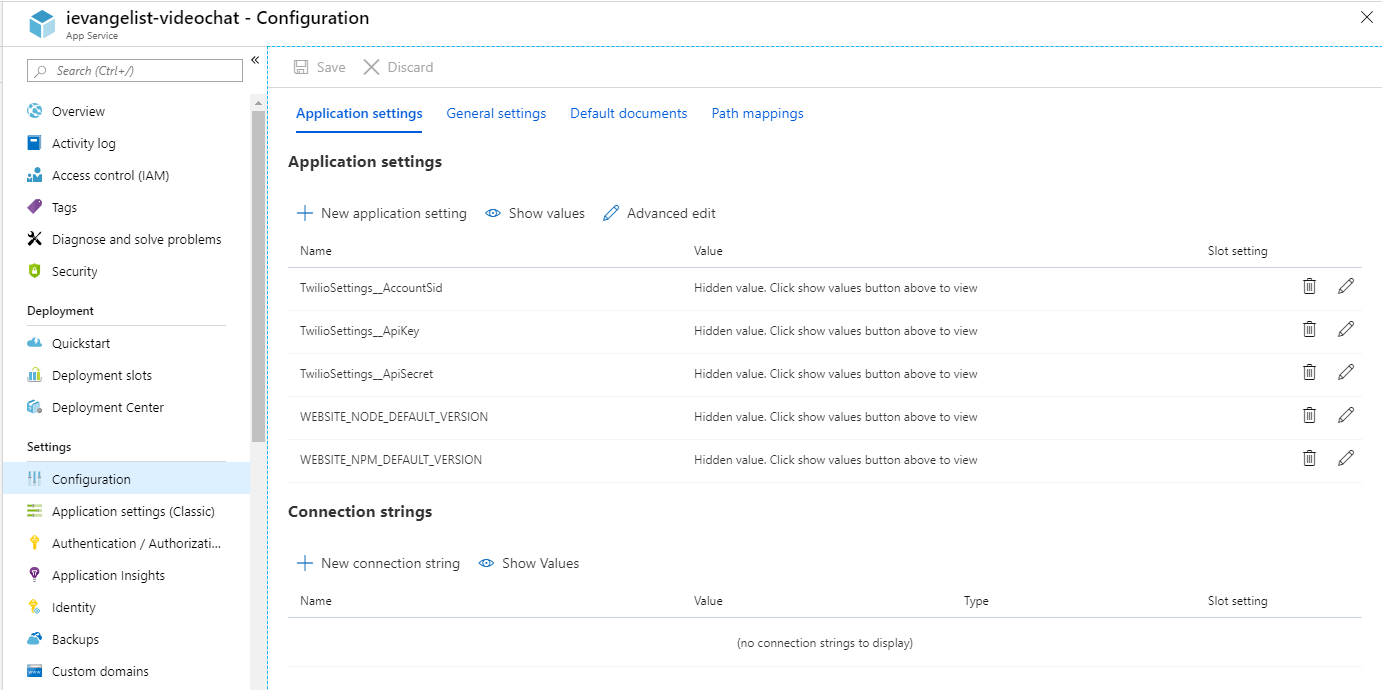Edit the WEBSITE_NODE_DEFAULT_VERSION setting
The image size is (1382, 690).
[x=1346, y=415]
